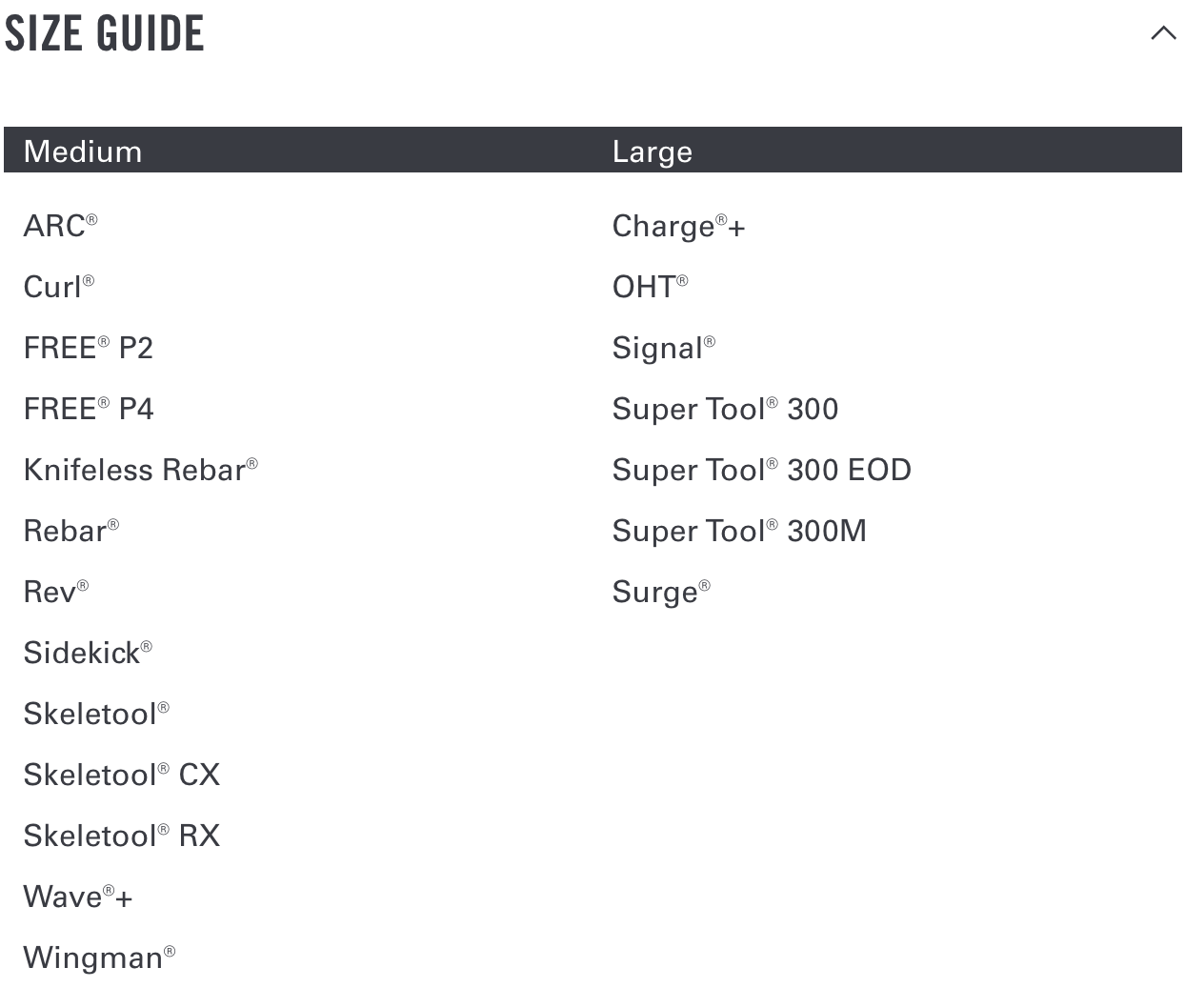Click ARC in the Medium list
The image size is (1185, 1008).
point(61,226)
